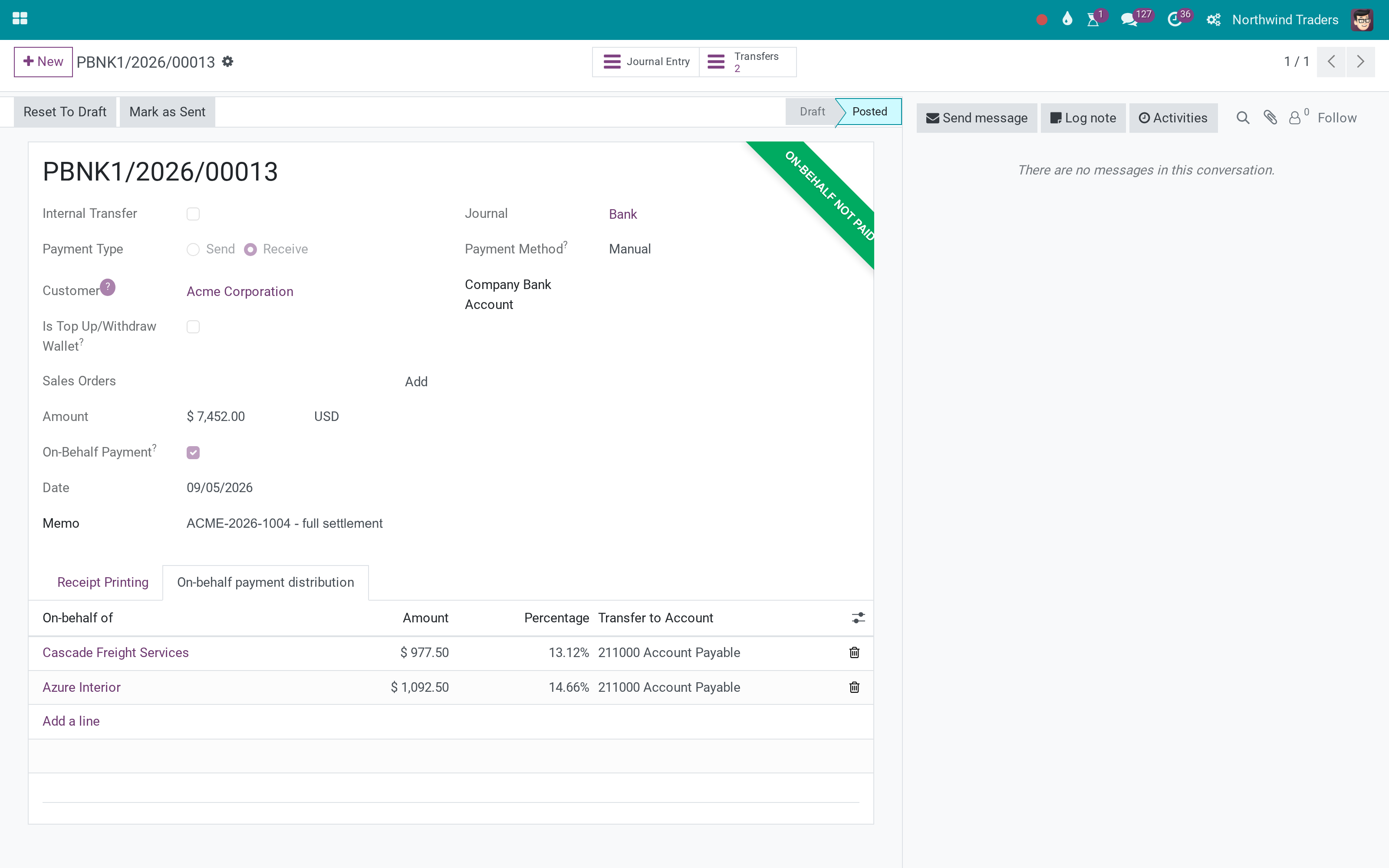The height and width of the screenshot is (868, 1389).
Task: Click the 13.12% percentage cell
Action: pos(569,653)
